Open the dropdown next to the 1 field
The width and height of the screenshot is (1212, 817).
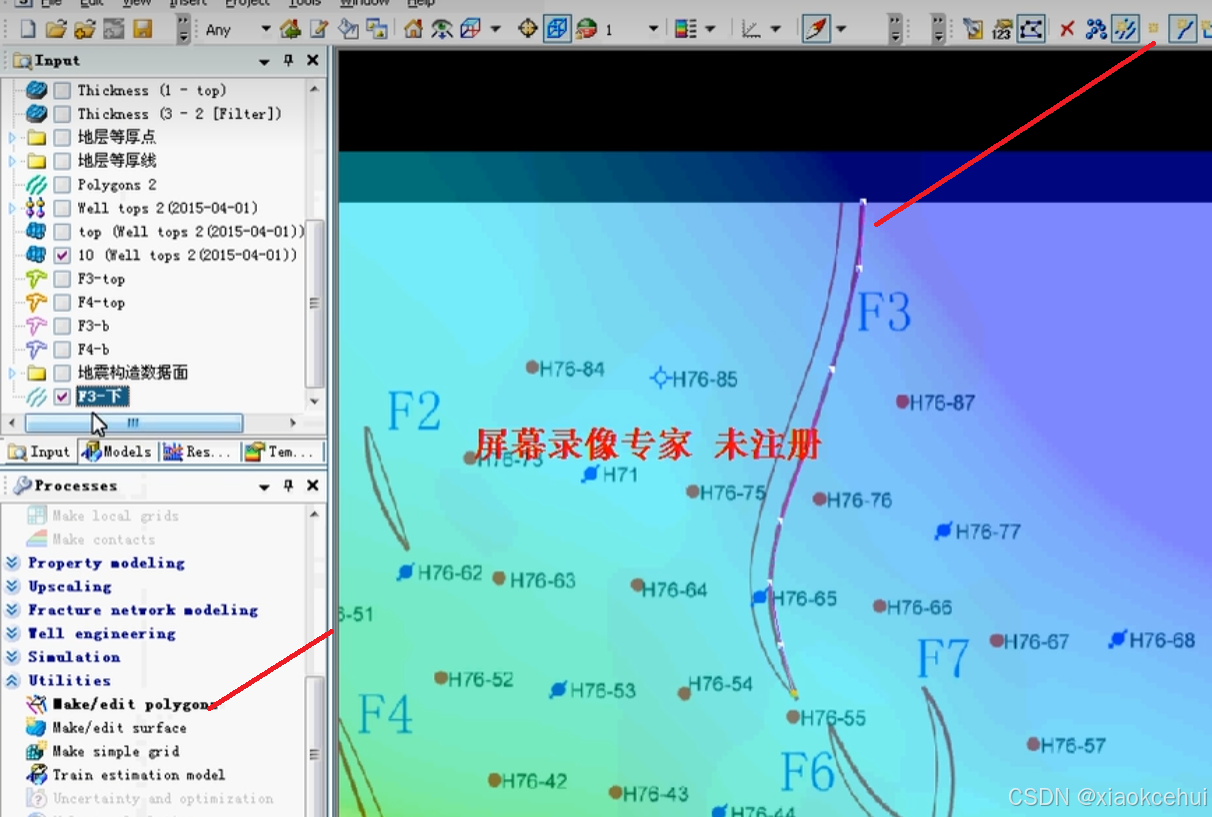[654, 29]
